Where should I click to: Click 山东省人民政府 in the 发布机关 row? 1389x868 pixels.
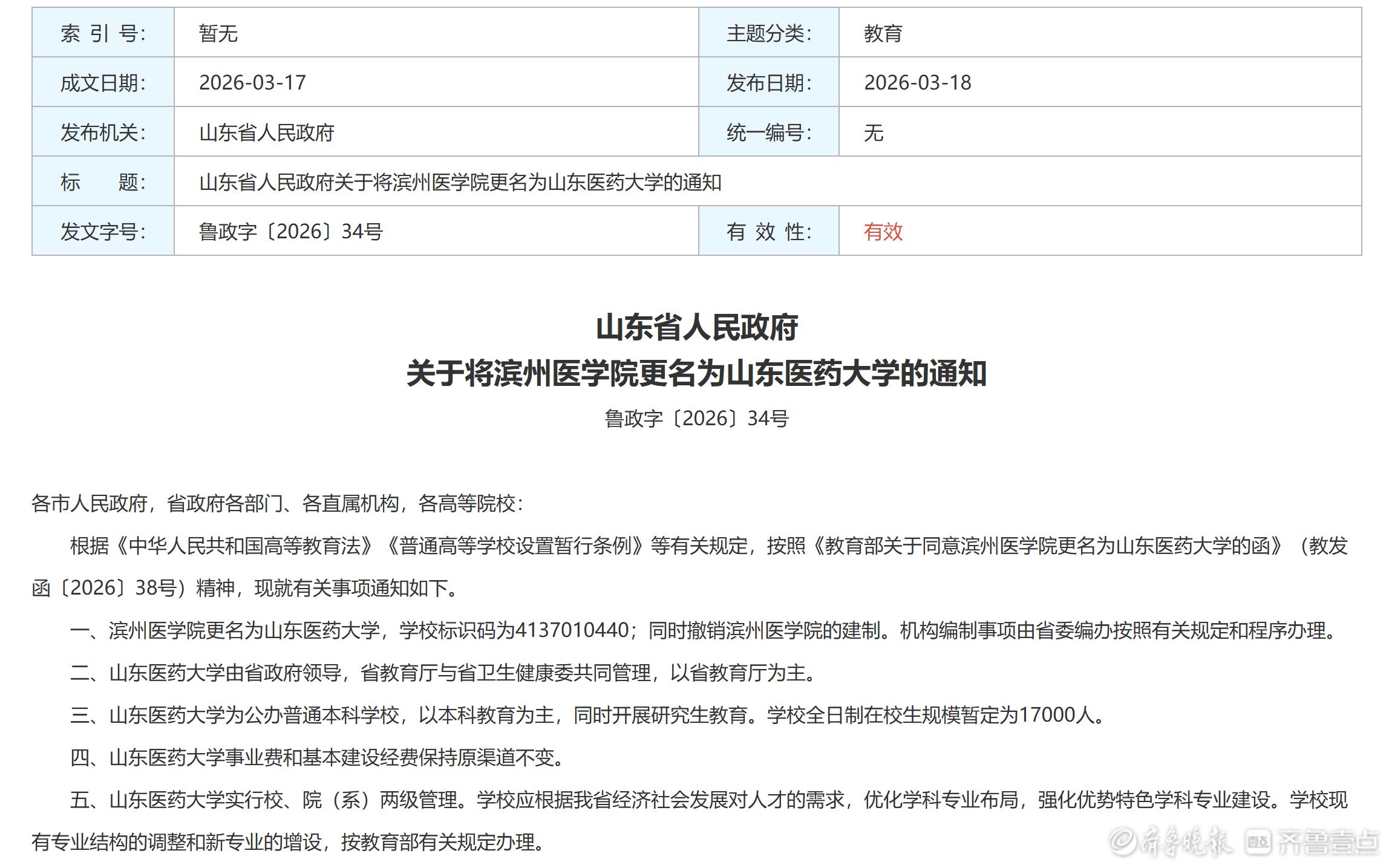click(x=266, y=132)
